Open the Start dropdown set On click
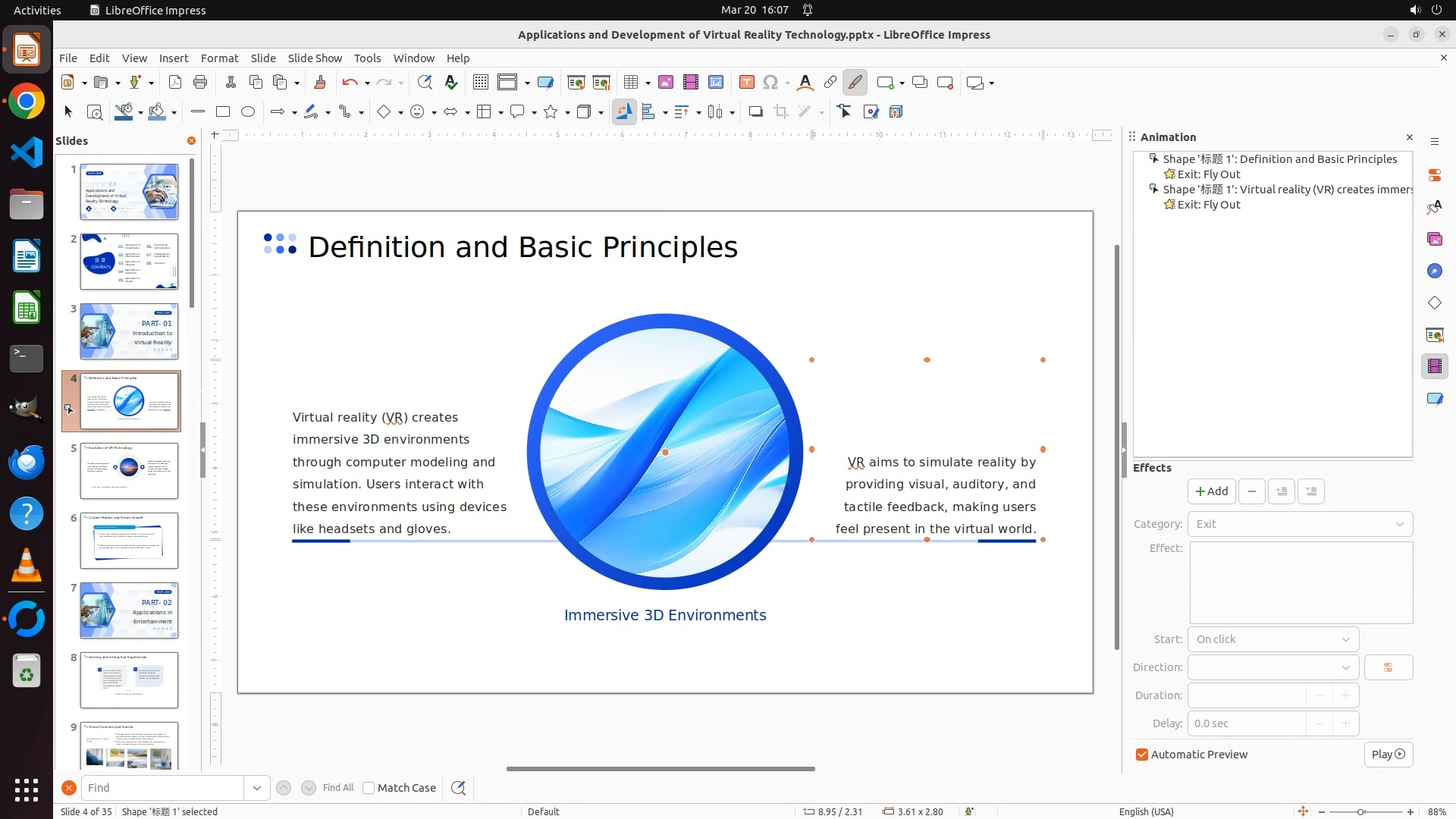 click(x=1272, y=639)
